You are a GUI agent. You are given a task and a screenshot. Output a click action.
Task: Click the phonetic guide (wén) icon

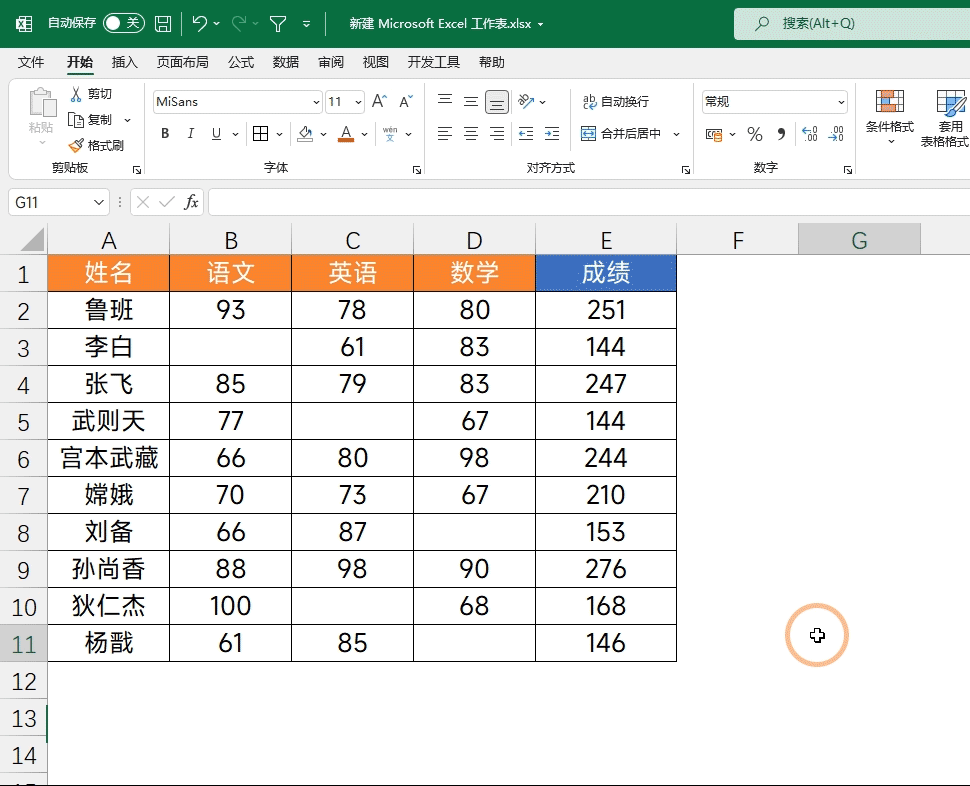pos(390,134)
